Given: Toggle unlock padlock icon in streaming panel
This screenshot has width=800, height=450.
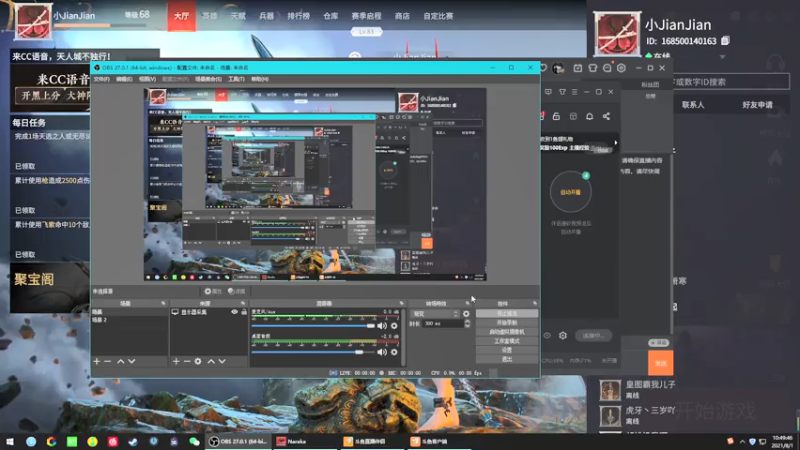Looking at the screenshot, I should click(556, 116).
